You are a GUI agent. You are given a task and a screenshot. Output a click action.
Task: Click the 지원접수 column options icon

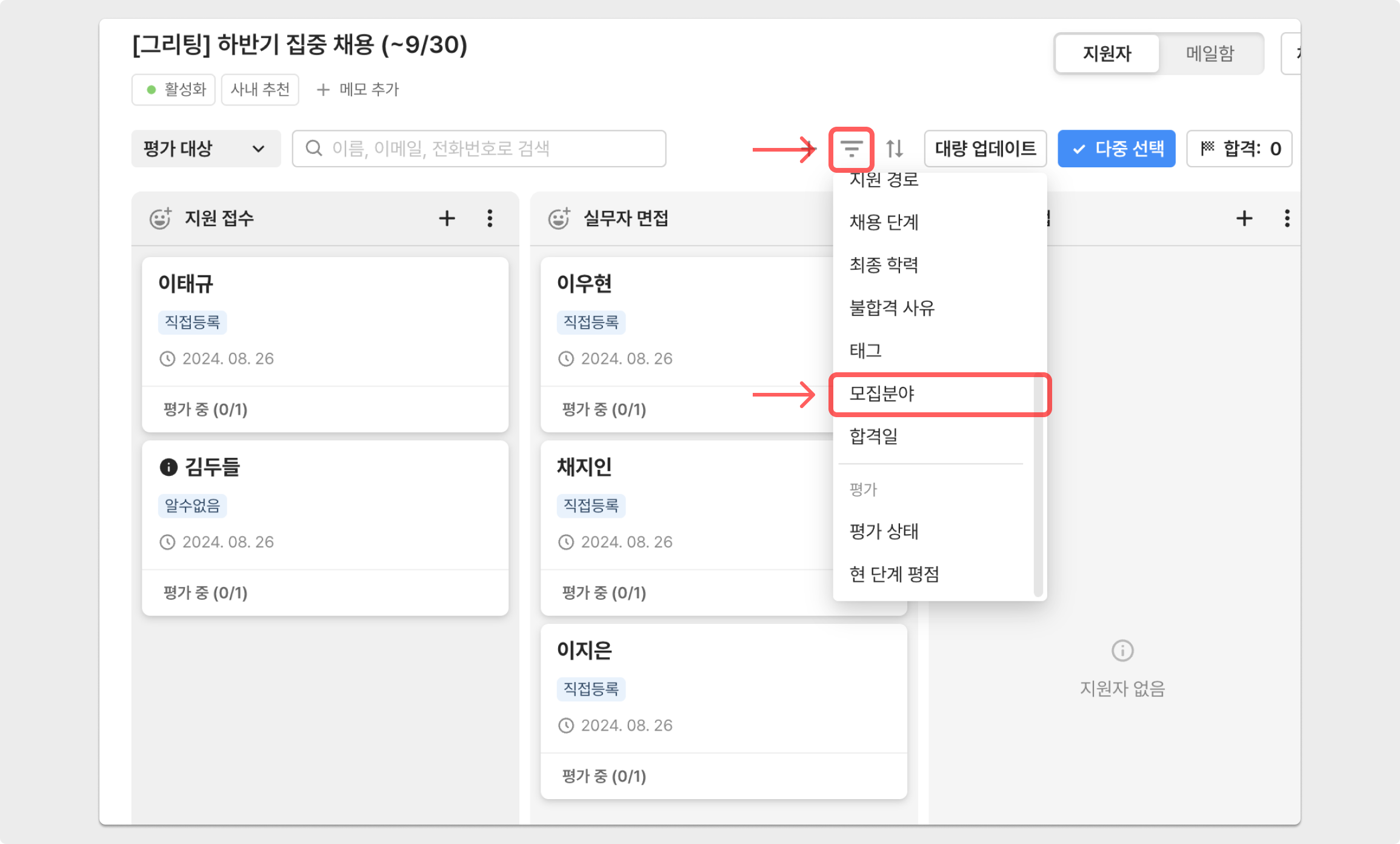click(489, 218)
